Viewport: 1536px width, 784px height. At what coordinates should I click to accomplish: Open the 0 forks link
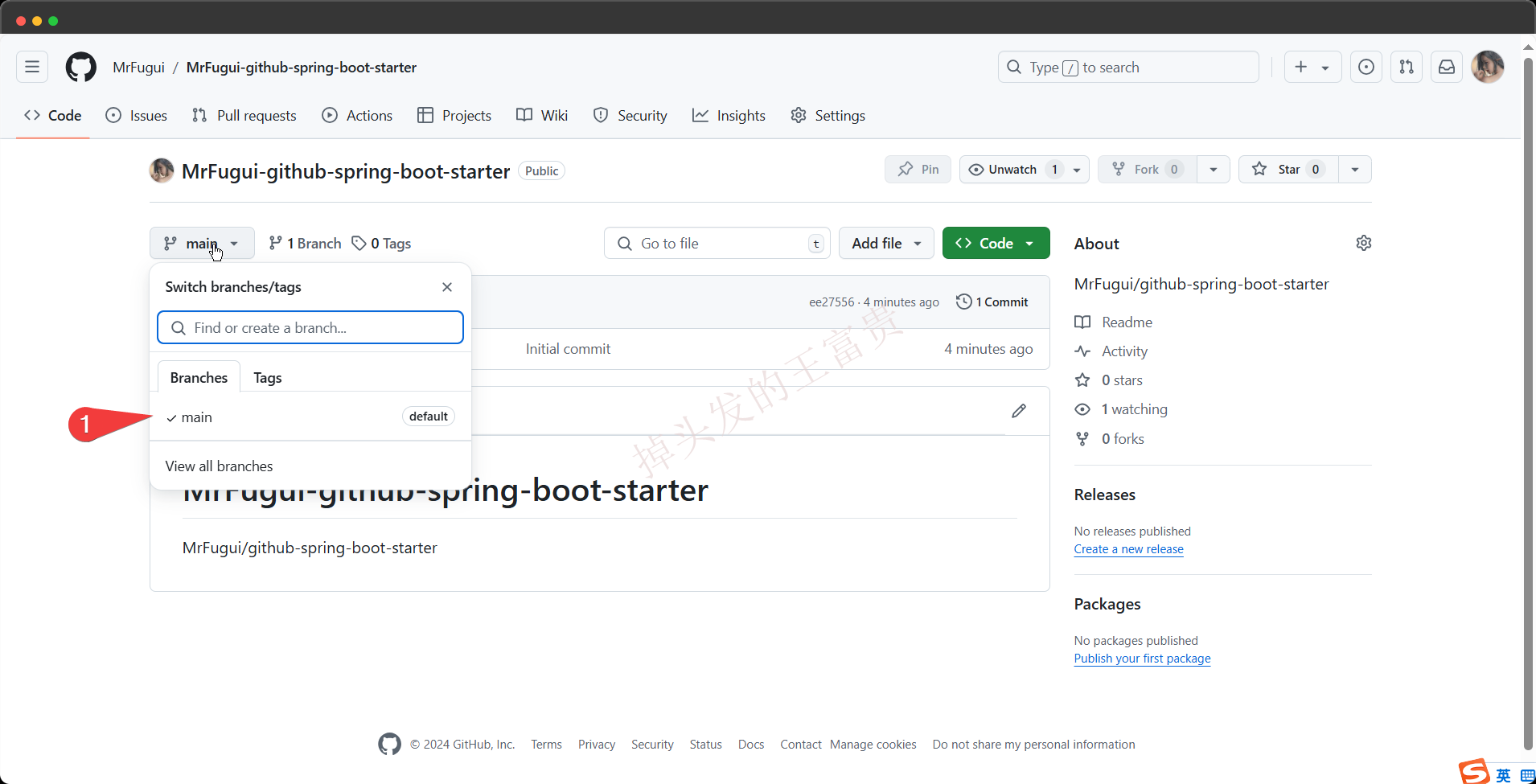point(1110,438)
